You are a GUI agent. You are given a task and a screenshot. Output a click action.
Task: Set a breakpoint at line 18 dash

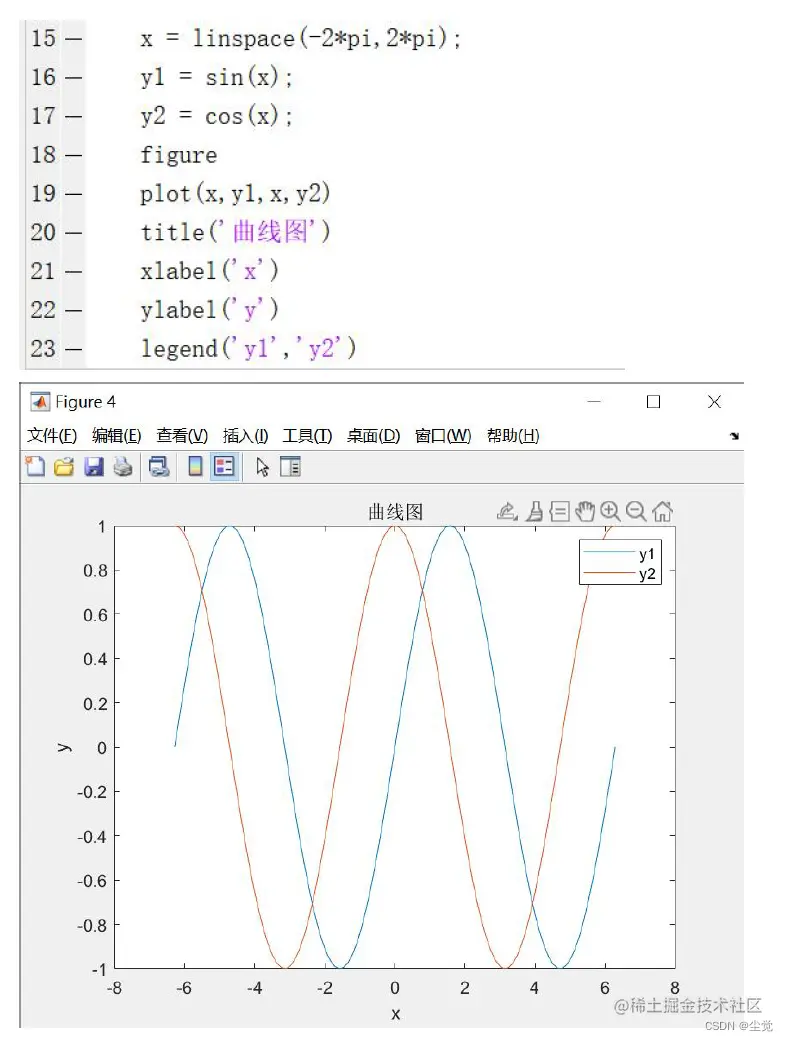tap(74, 155)
